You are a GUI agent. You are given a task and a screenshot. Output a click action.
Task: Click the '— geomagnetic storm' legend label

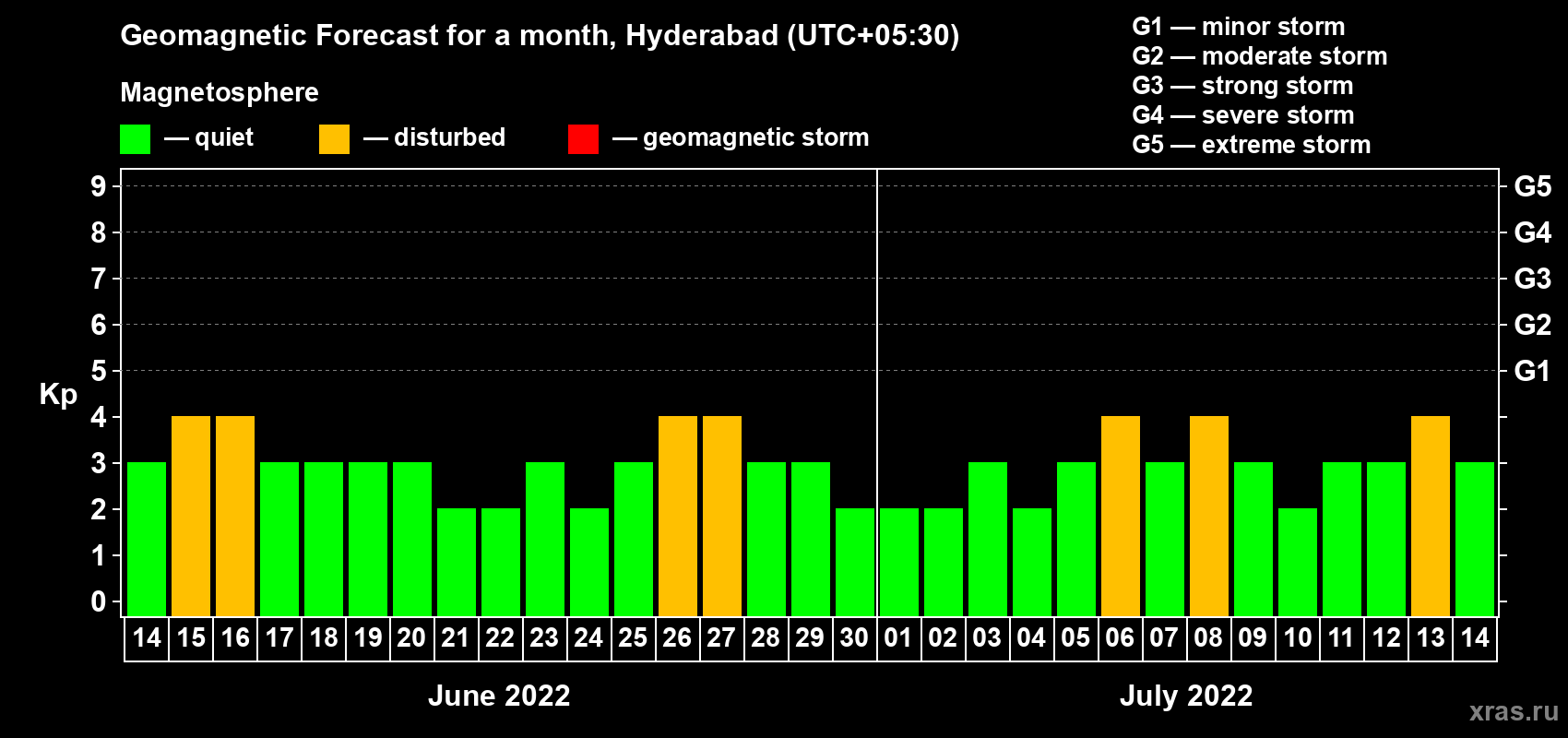click(x=741, y=137)
